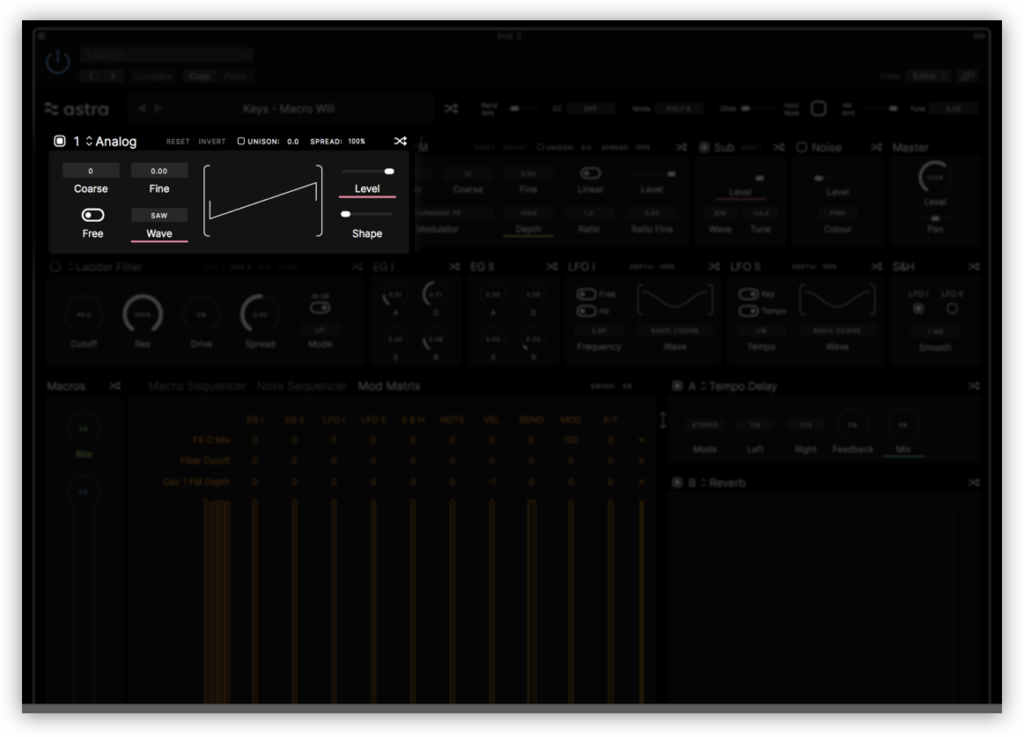Open the Keys - Macro Will preset browser
This screenshot has width=1024, height=737.
click(289, 108)
